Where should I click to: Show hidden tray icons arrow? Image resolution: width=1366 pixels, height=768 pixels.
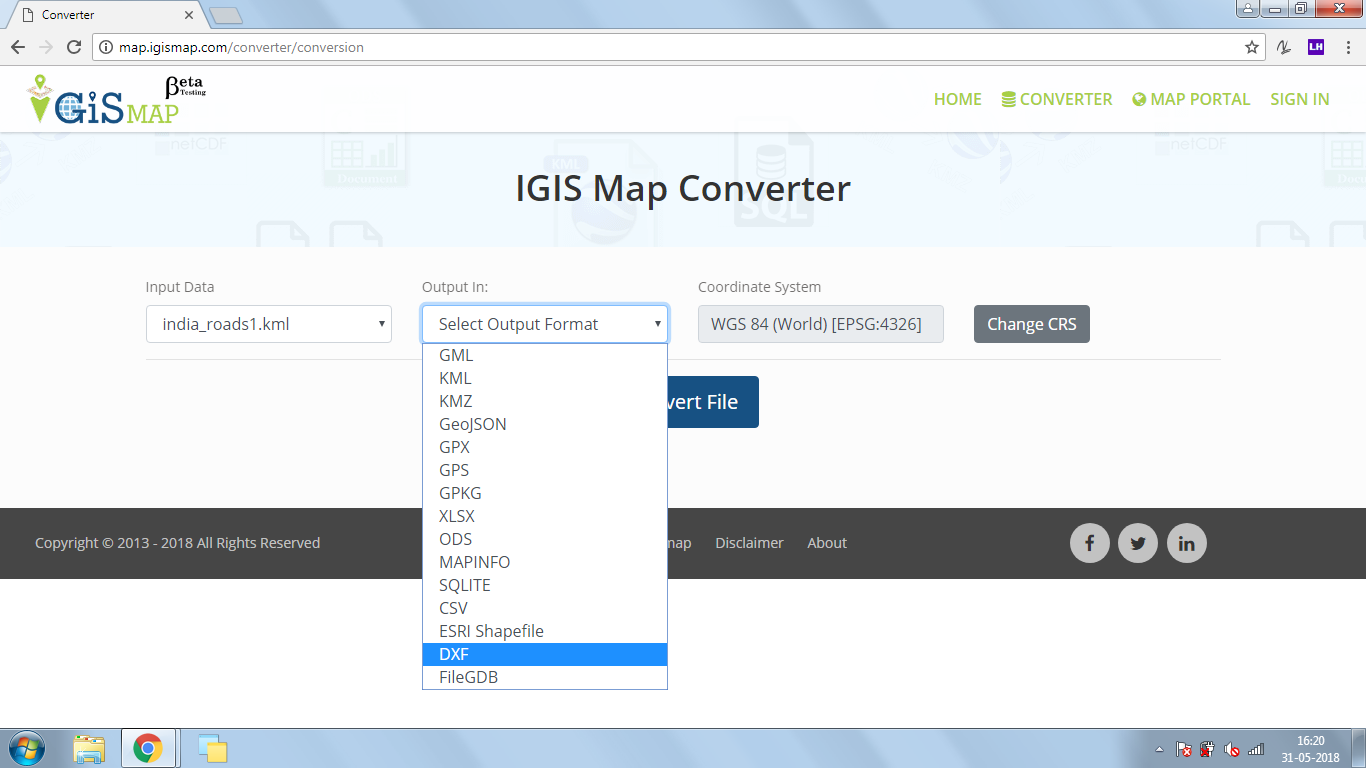pos(1159,749)
